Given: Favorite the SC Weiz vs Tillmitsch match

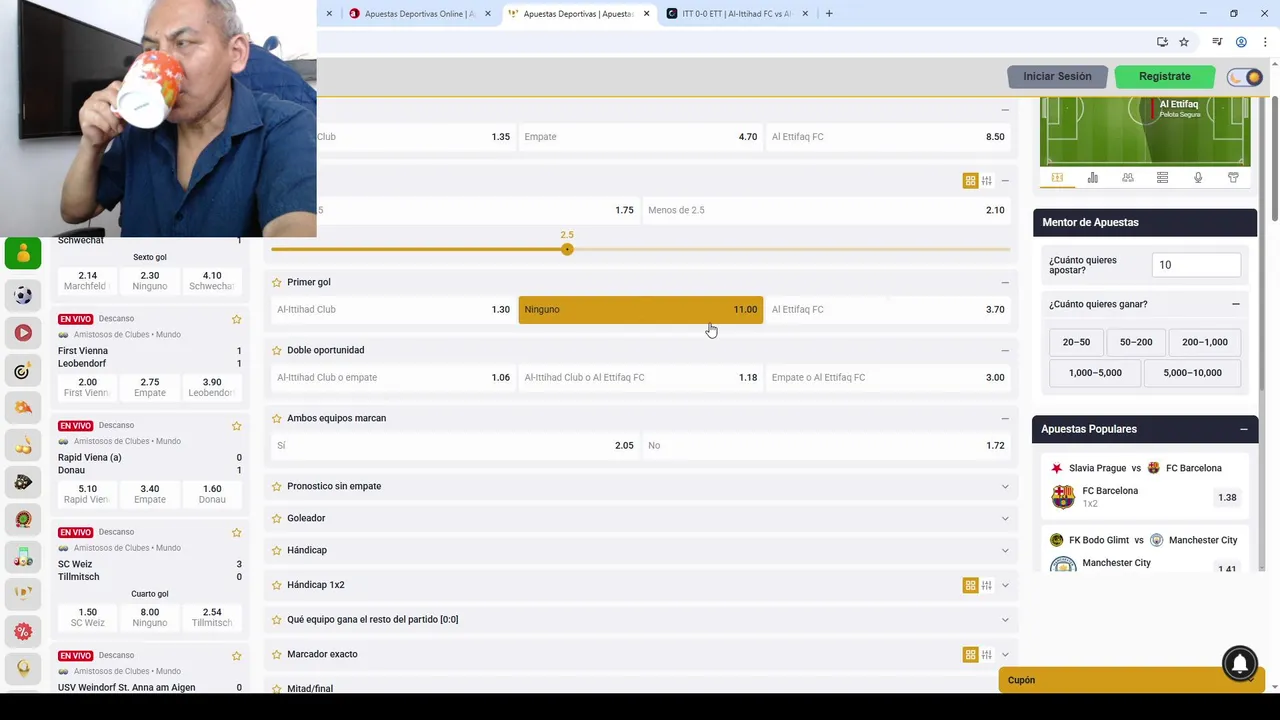Looking at the screenshot, I should tap(236, 532).
